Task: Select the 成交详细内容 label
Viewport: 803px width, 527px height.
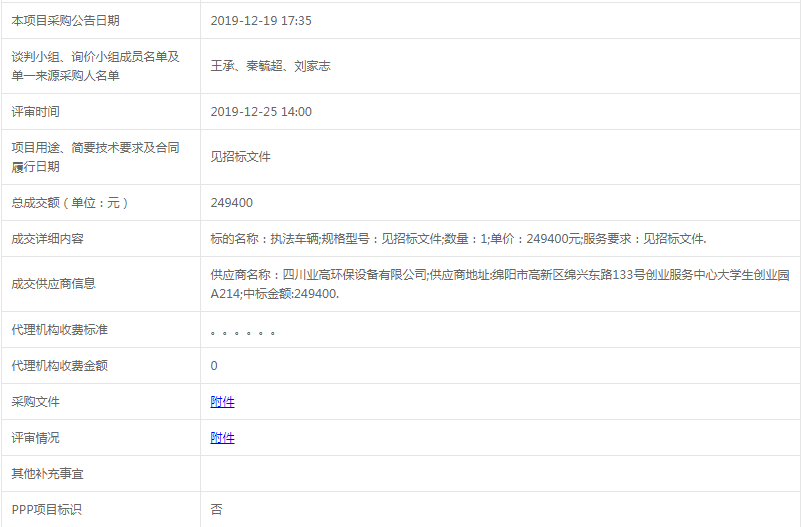Action: tap(47, 239)
